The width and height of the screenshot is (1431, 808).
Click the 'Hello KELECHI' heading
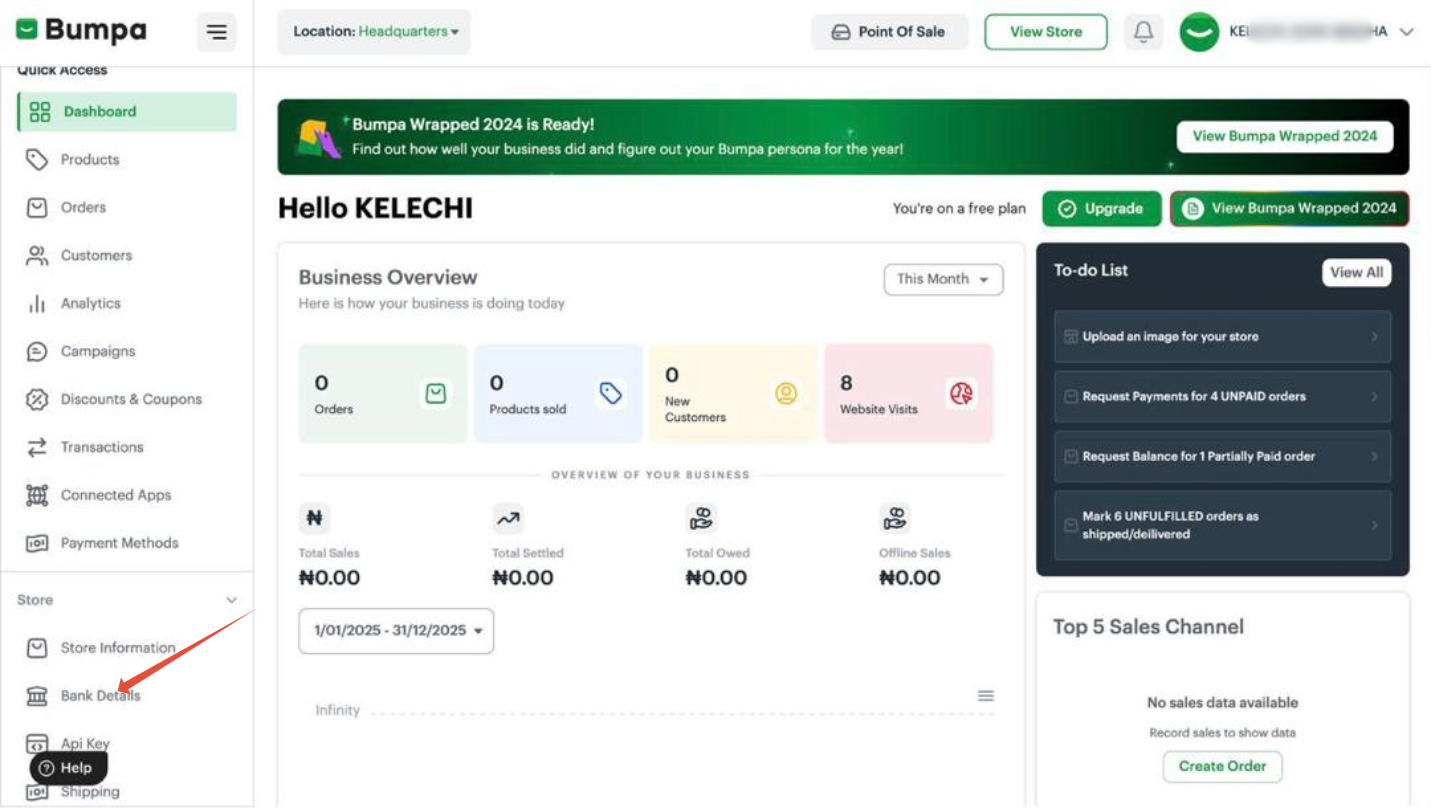point(375,209)
